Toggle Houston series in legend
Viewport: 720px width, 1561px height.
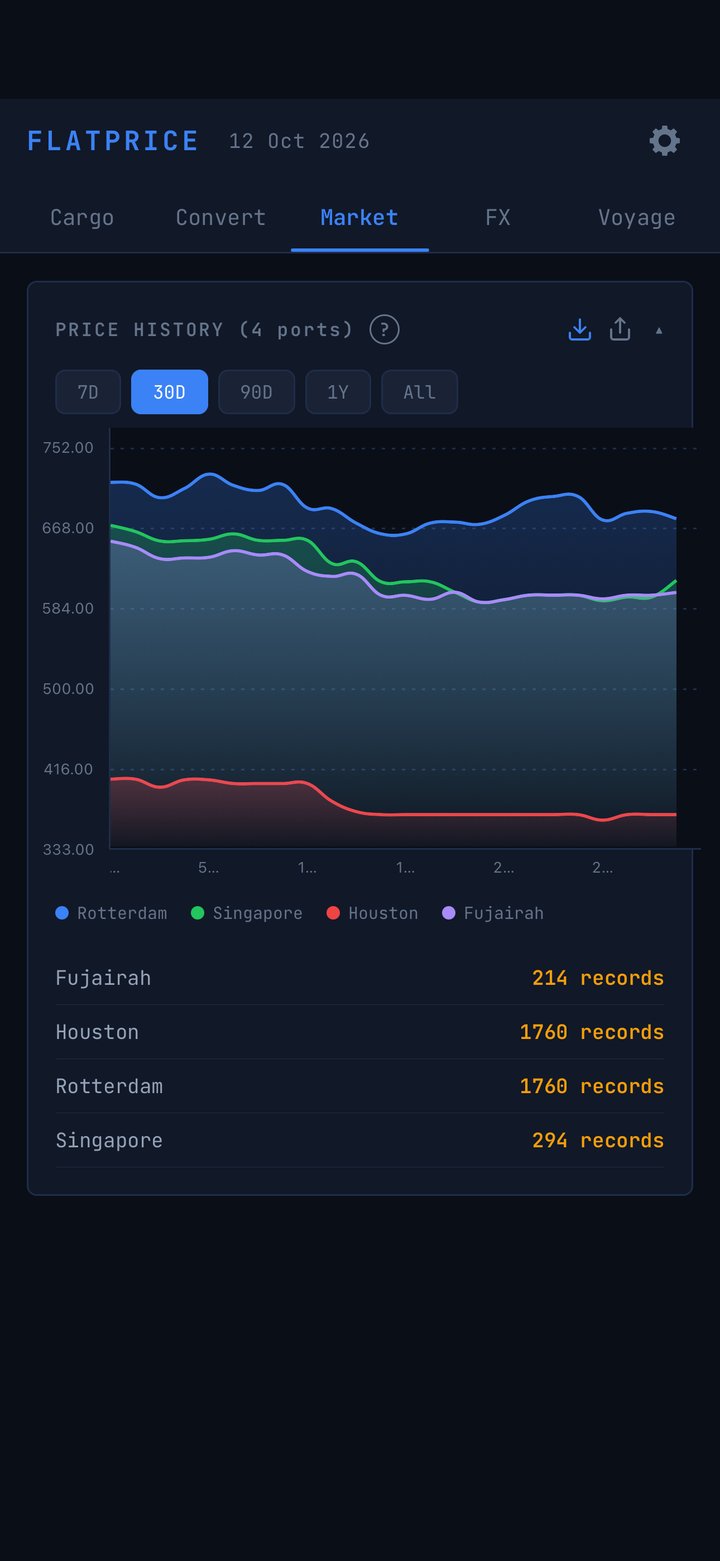click(x=373, y=913)
